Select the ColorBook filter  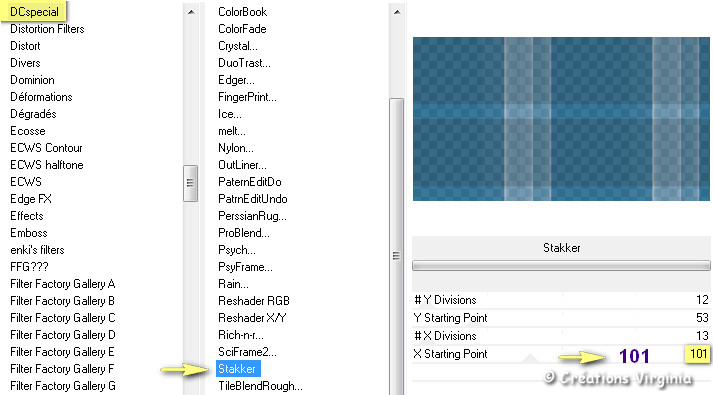(x=242, y=12)
